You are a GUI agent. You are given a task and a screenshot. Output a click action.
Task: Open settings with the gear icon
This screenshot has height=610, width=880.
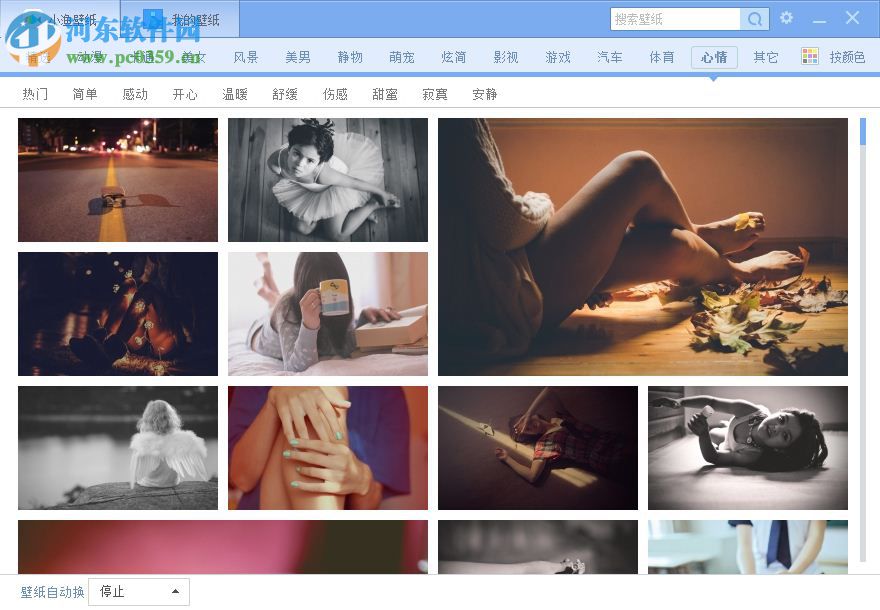pyautogui.click(x=787, y=18)
